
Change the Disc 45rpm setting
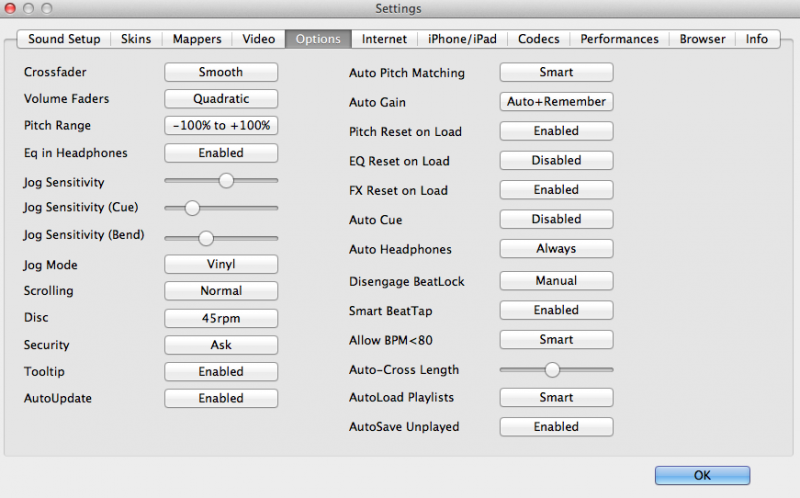coord(221,318)
